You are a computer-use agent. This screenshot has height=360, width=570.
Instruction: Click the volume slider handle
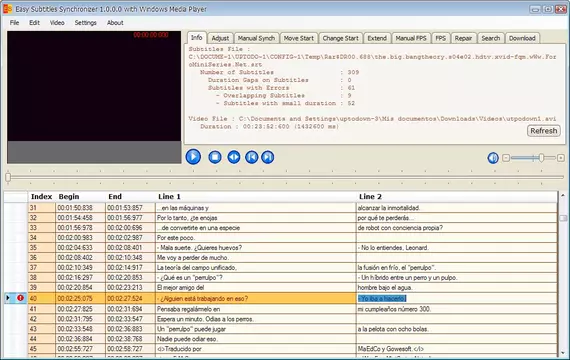[x=541, y=157]
